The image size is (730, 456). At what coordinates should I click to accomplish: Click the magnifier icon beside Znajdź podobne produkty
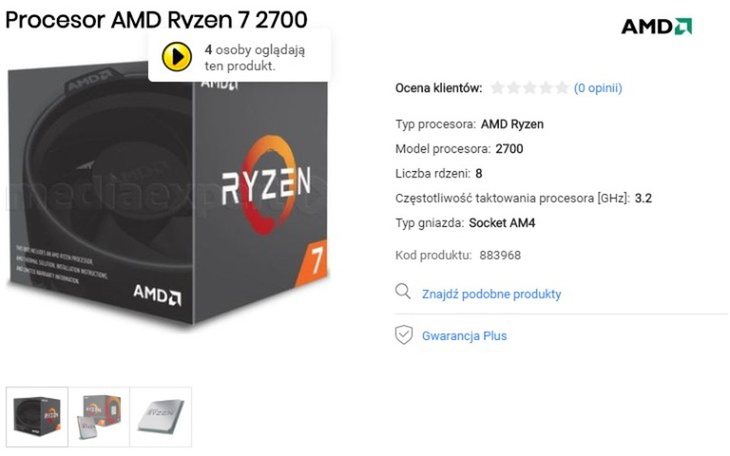coord(403,292)
